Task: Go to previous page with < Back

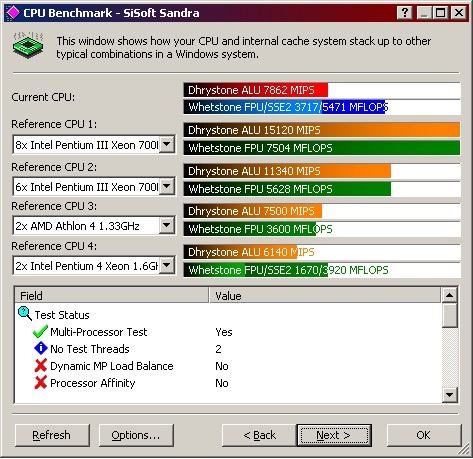Action: click(259, 435)
